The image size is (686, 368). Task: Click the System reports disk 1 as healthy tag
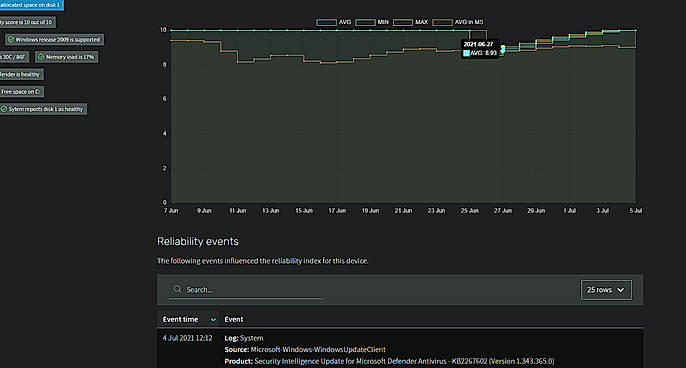pos(43,109)
